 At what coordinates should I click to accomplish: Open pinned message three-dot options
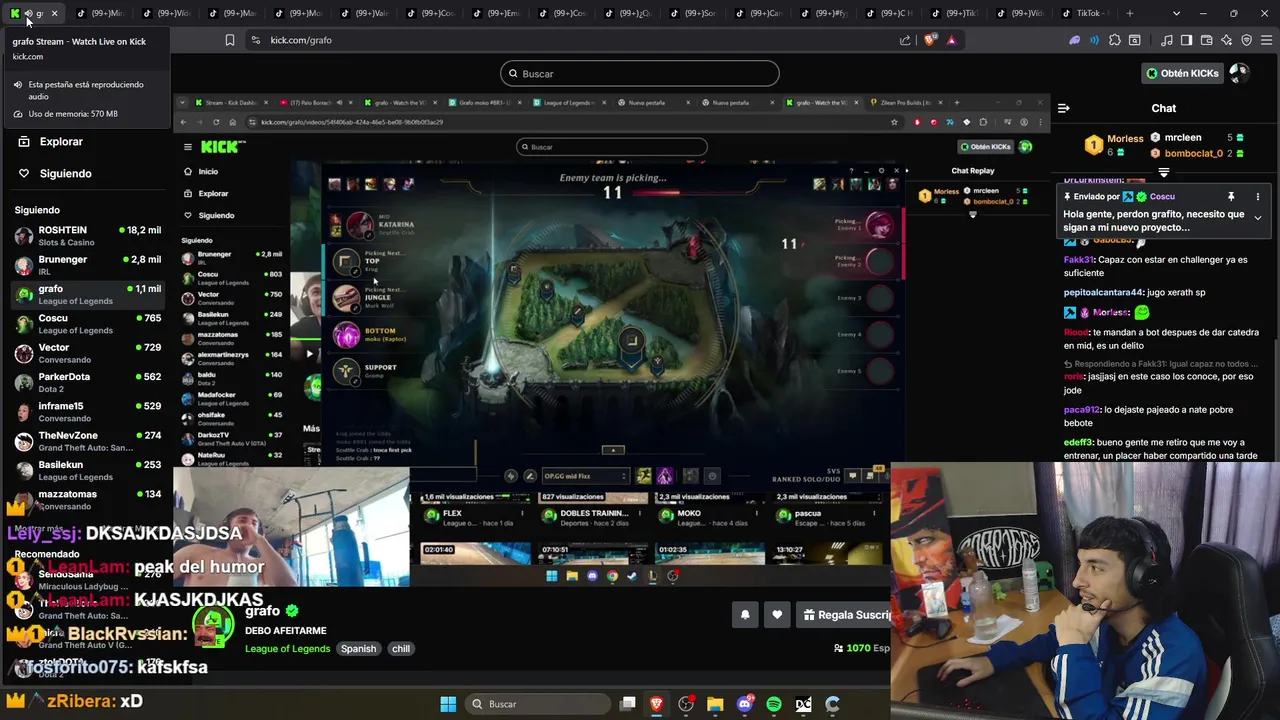[1258, 197]
